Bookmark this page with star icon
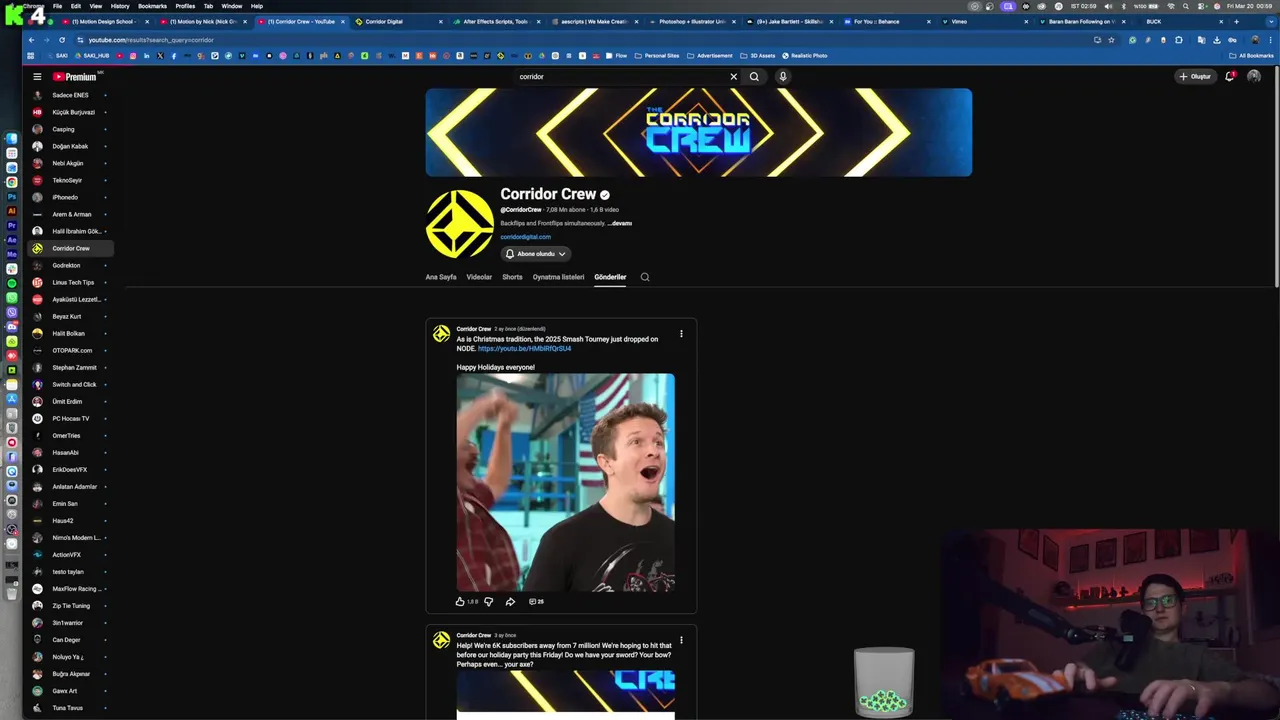1280x720 pixels. click(1111, 40)
